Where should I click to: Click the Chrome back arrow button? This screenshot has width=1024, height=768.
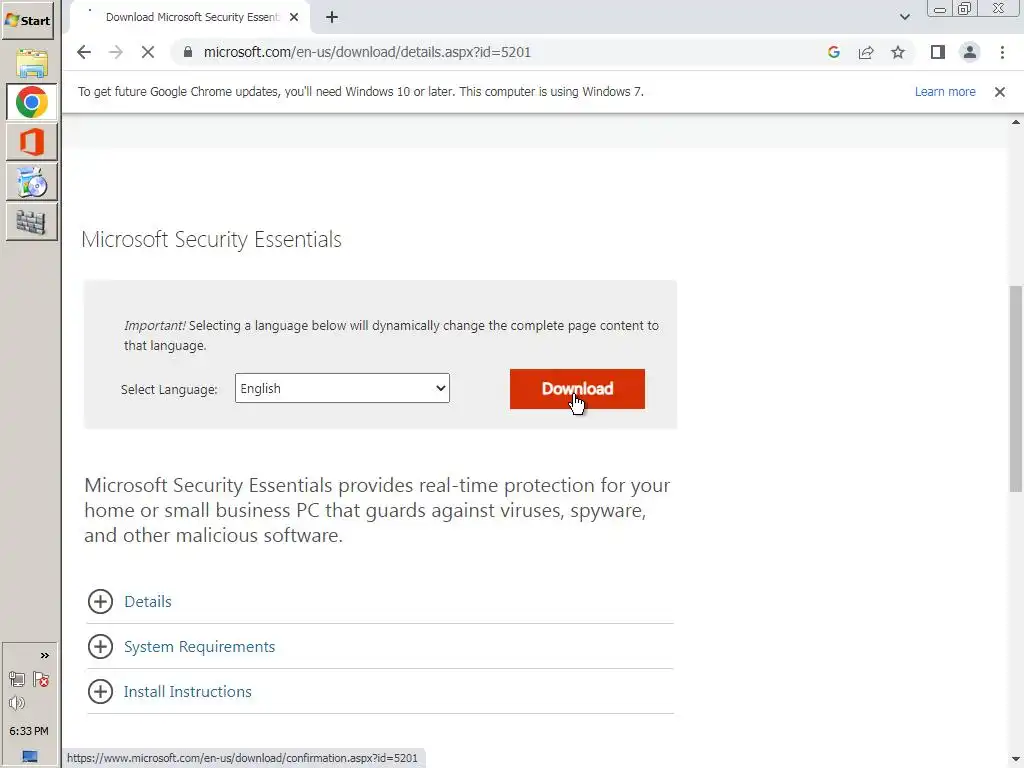click(x=84, y=53)
